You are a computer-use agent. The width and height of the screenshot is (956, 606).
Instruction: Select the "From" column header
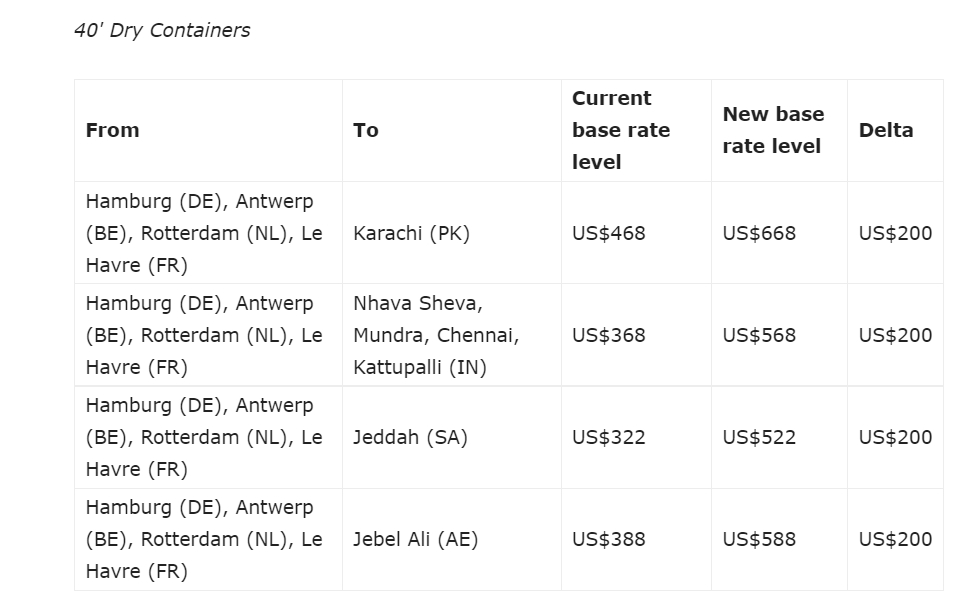(x=113, y=130)
